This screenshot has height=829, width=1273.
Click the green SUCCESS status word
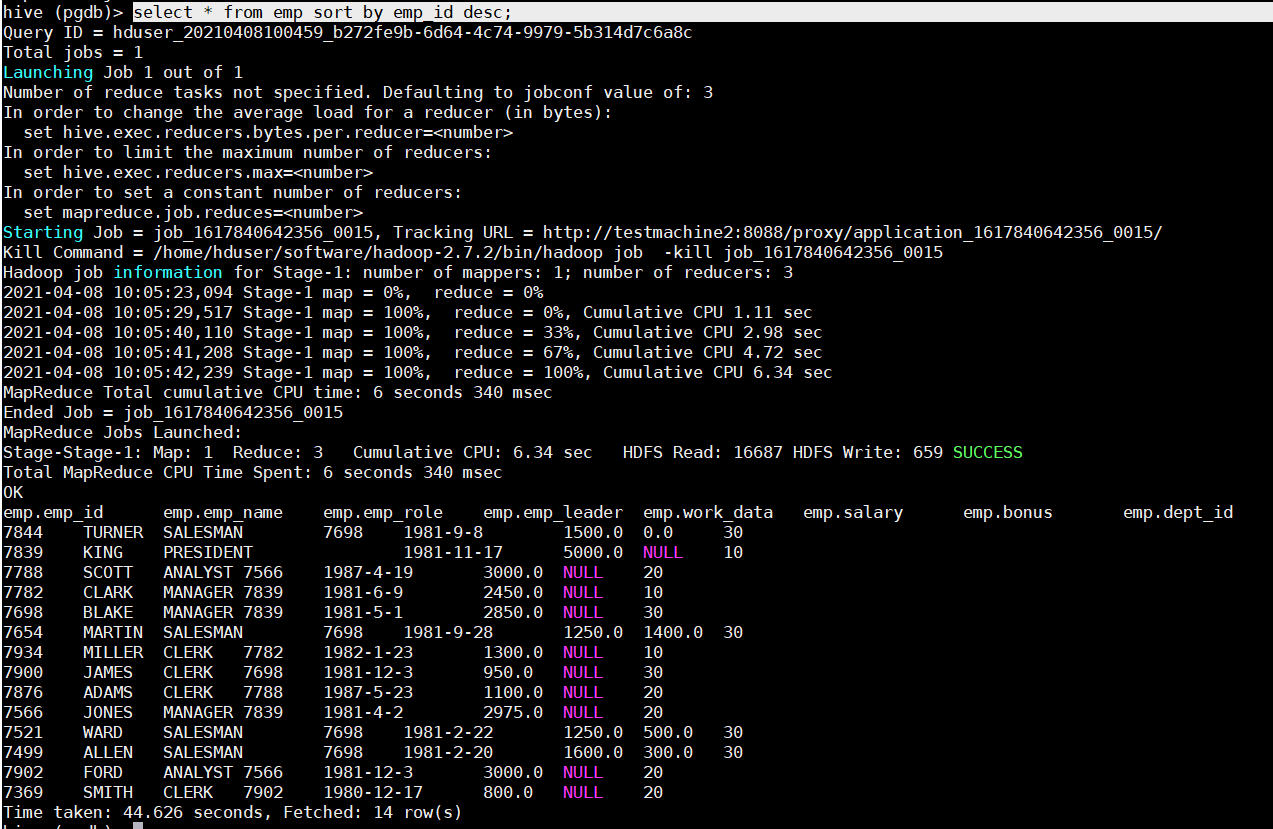tap(987, 452)
